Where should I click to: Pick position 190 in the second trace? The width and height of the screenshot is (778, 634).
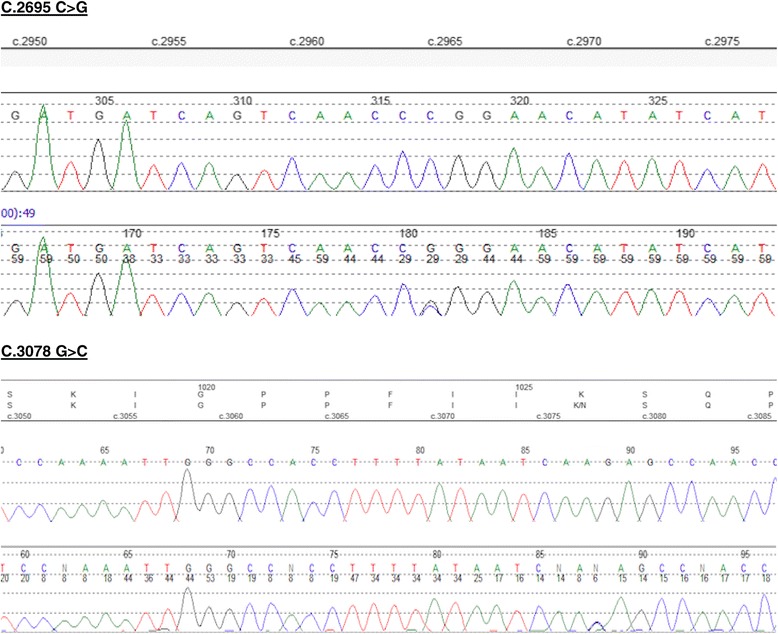coord(685,233)
